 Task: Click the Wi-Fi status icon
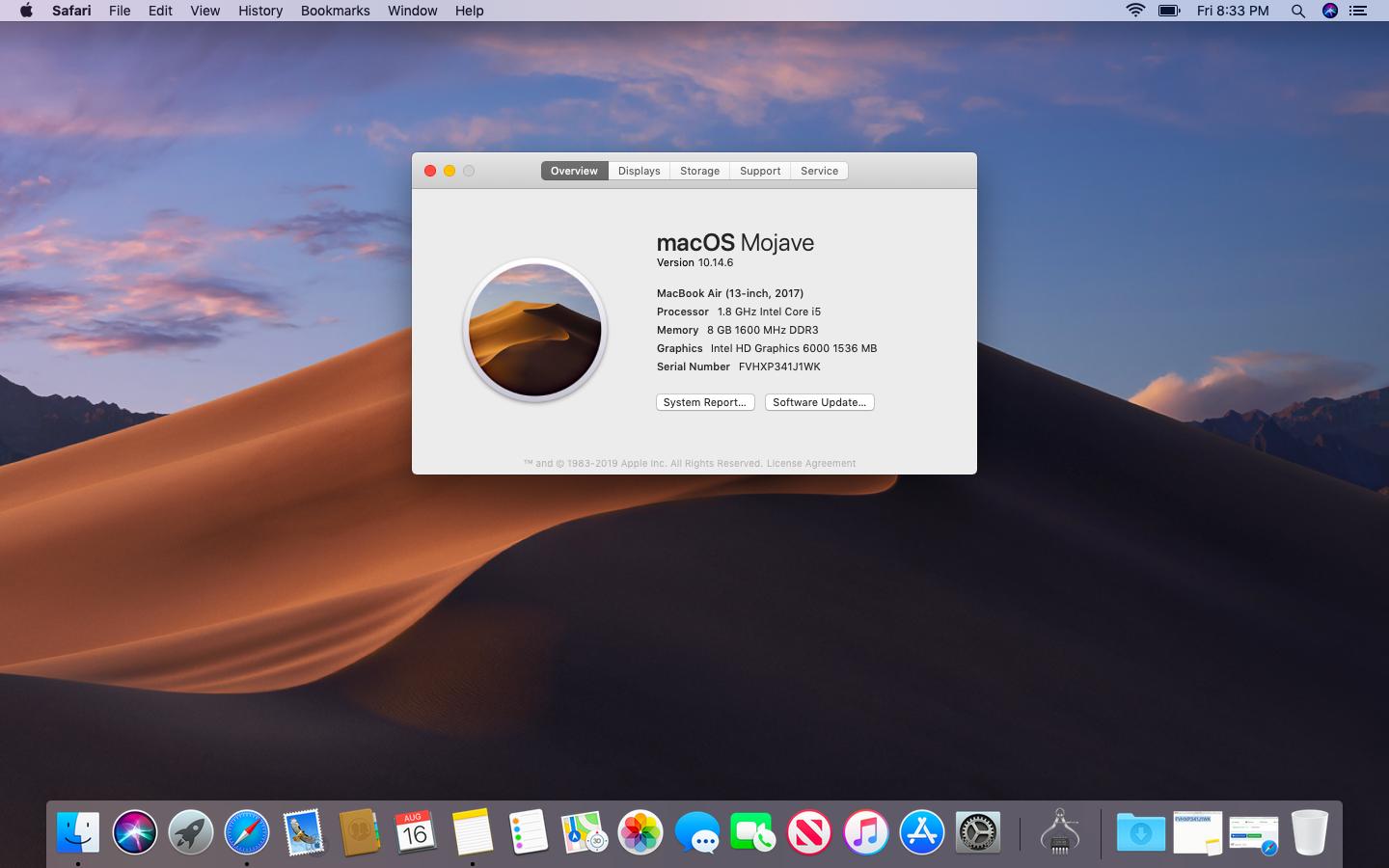(x=1136, y=11)
